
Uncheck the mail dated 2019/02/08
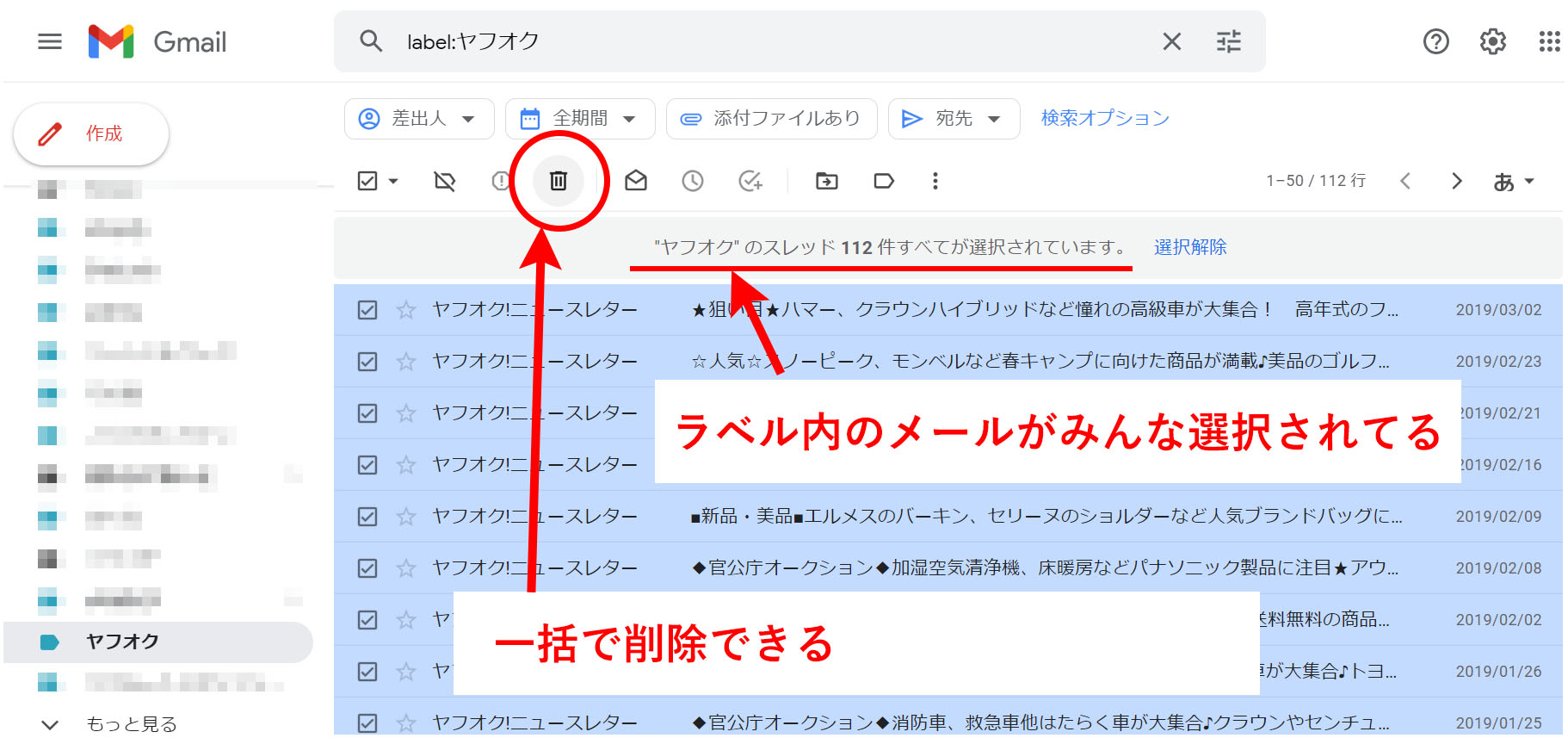[367, 568]
